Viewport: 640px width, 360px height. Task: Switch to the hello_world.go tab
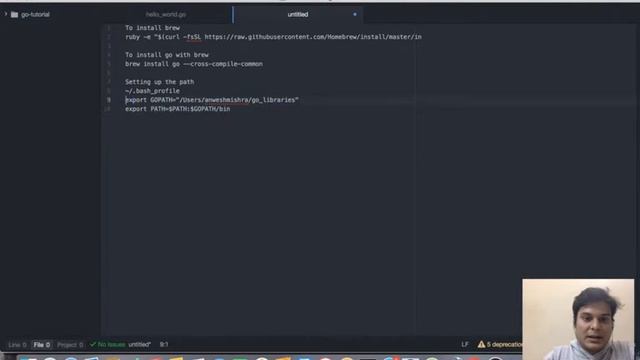click(166, 14)
